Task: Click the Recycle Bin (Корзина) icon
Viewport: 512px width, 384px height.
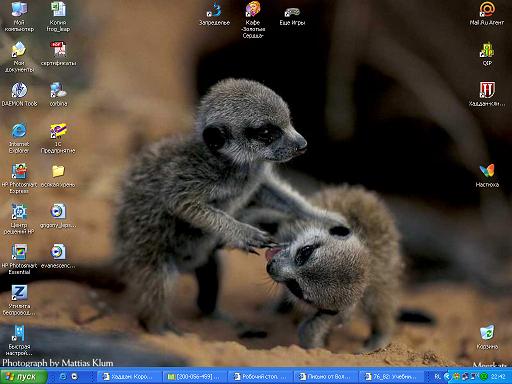Action: pos(487,337)
